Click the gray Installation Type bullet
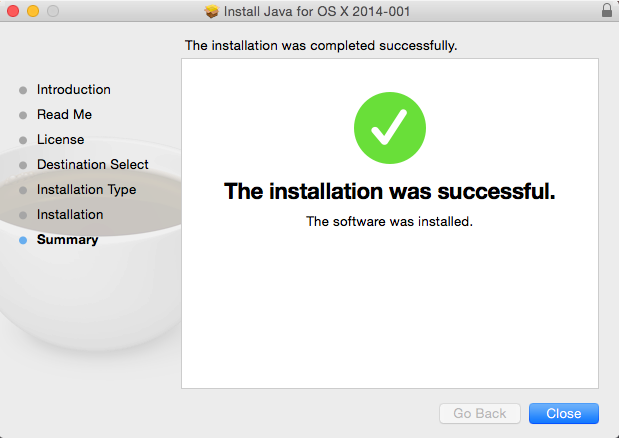The width and height of the screenshot is (619, 438). 23,190
